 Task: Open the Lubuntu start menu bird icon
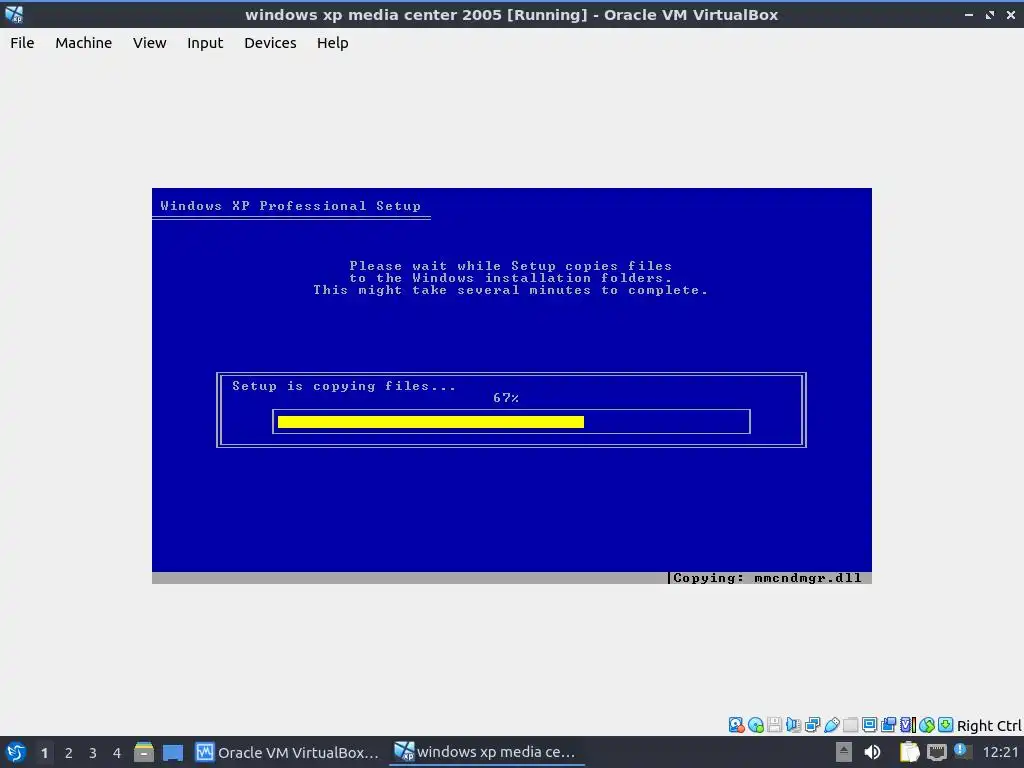tap(16, 752)
